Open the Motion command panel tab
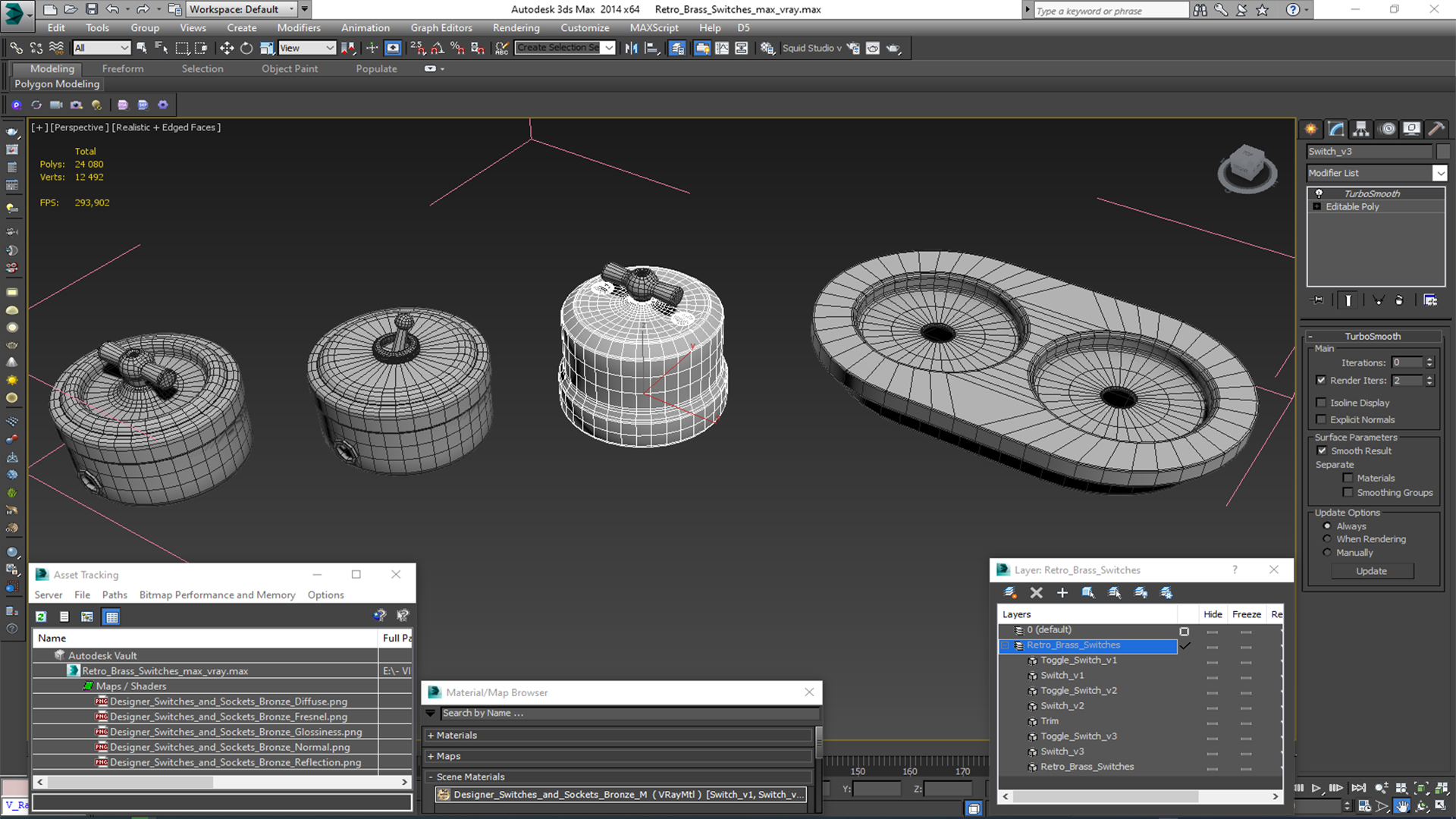The width and height of the screenshot is (1456, 819). (1388, 129)
